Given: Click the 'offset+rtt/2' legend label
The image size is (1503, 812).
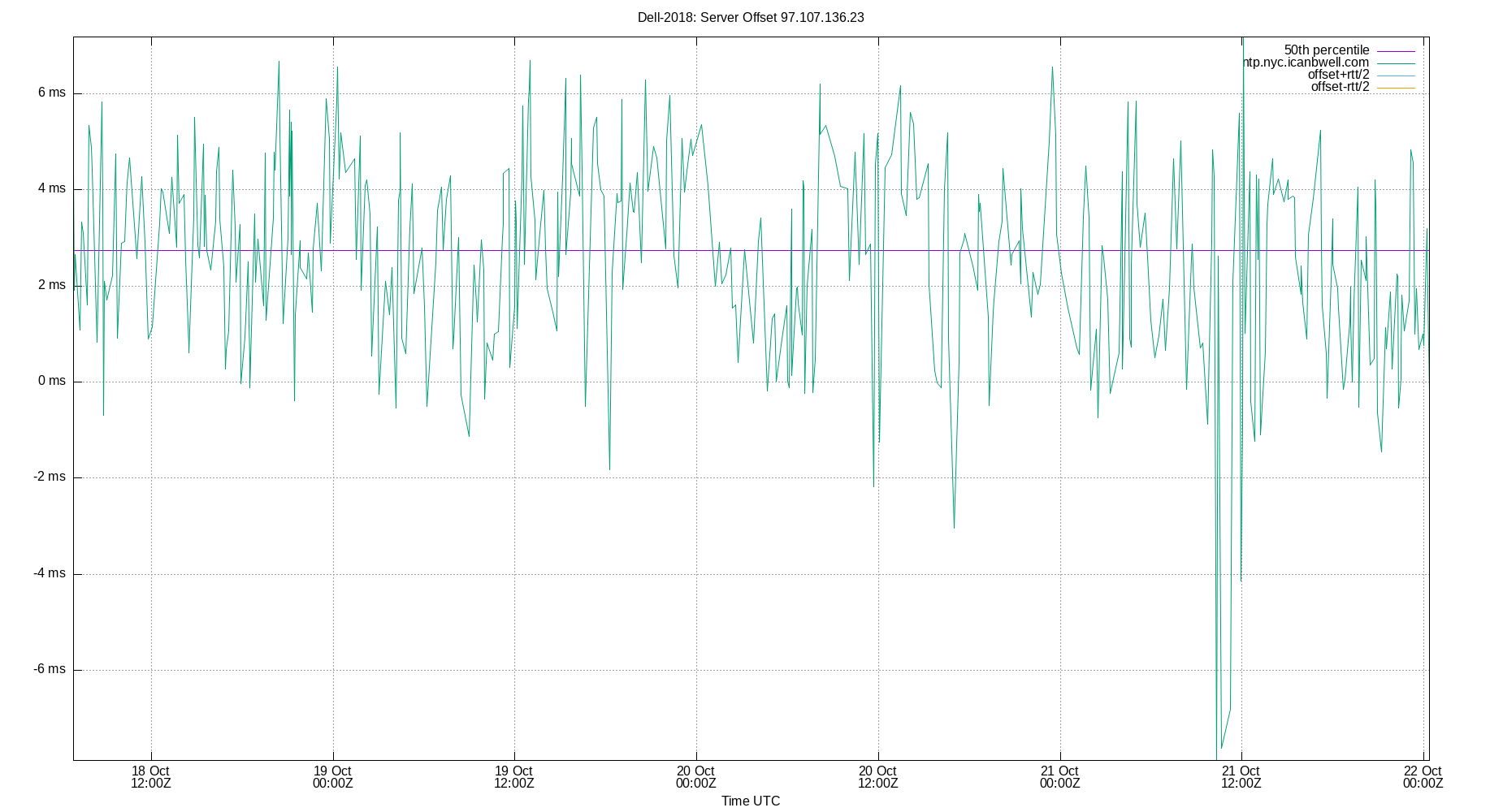Looking at the screenshot, I should pos(1338,75).
